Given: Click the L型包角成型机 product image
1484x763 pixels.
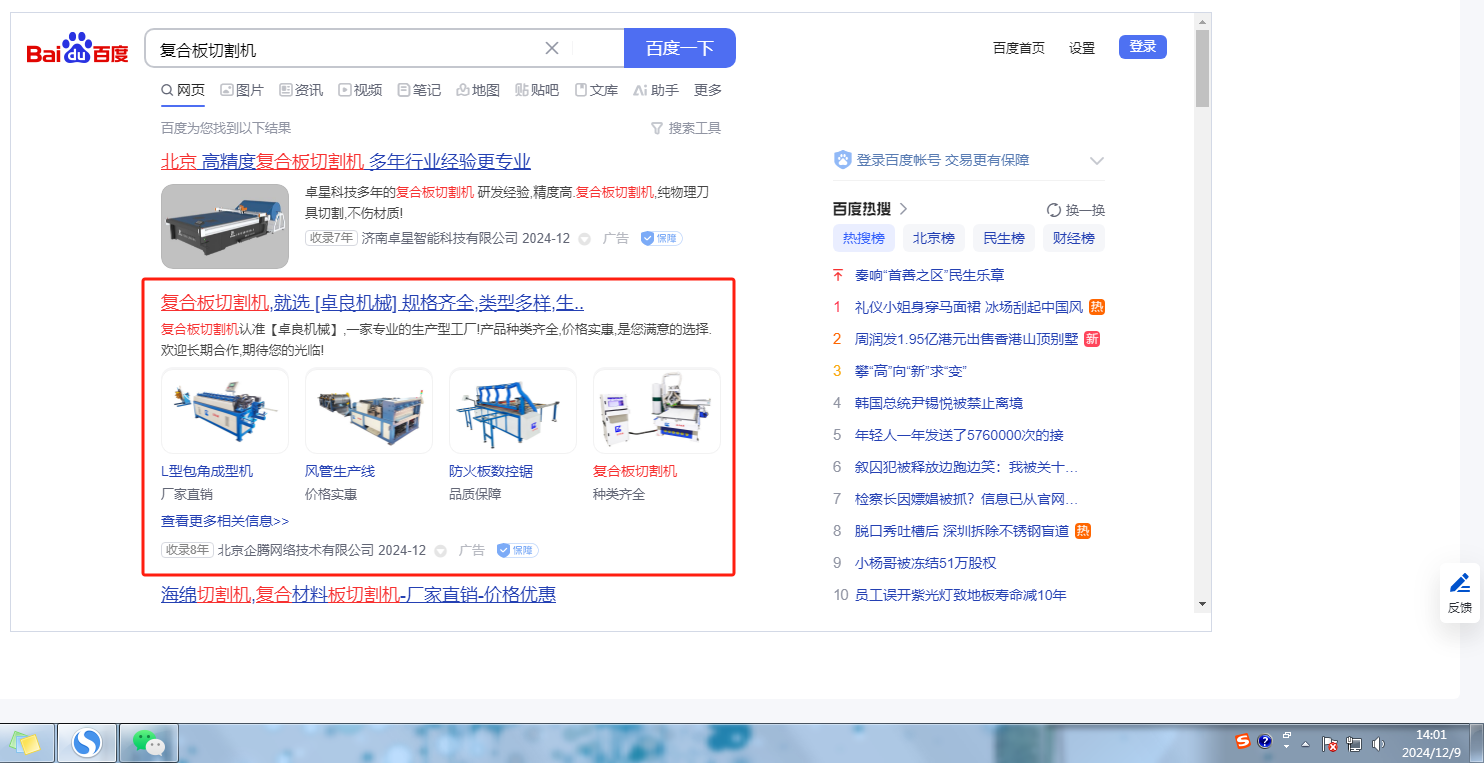Looking at the screenshot, I should [x=225, y=411].
